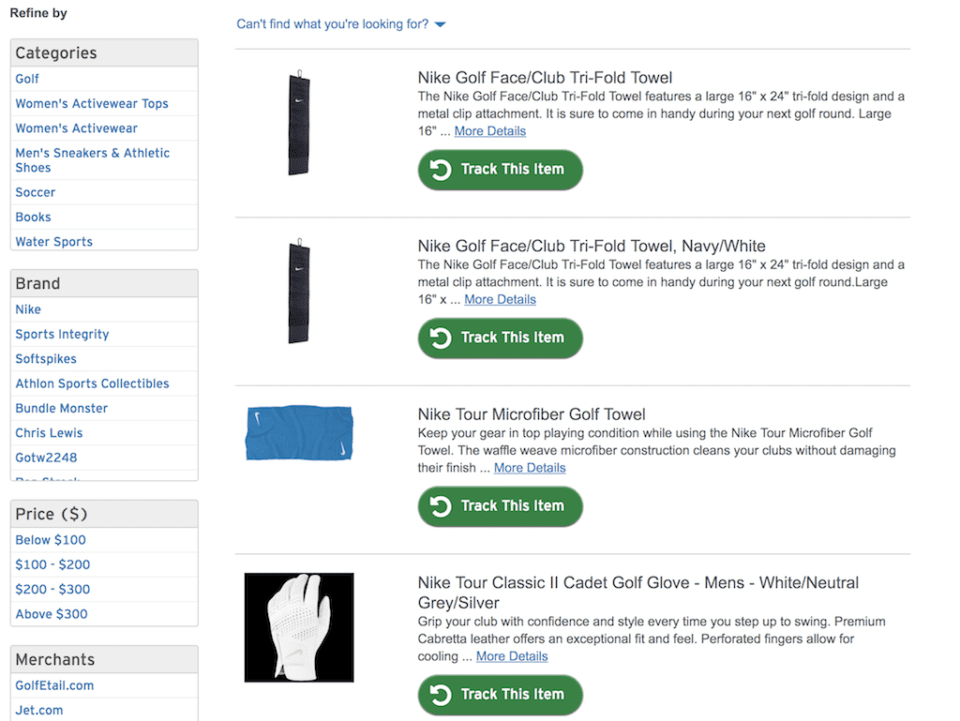Viewport: 960px width, 721px height.
Task: Click tracking arrow icon for Microfiber Golf Towel
Action: coord(440,506)
